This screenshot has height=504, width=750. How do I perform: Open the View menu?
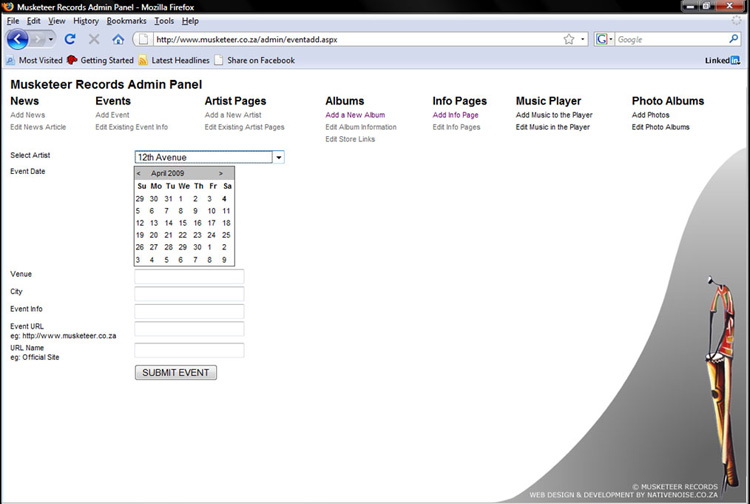pos(56,21)
